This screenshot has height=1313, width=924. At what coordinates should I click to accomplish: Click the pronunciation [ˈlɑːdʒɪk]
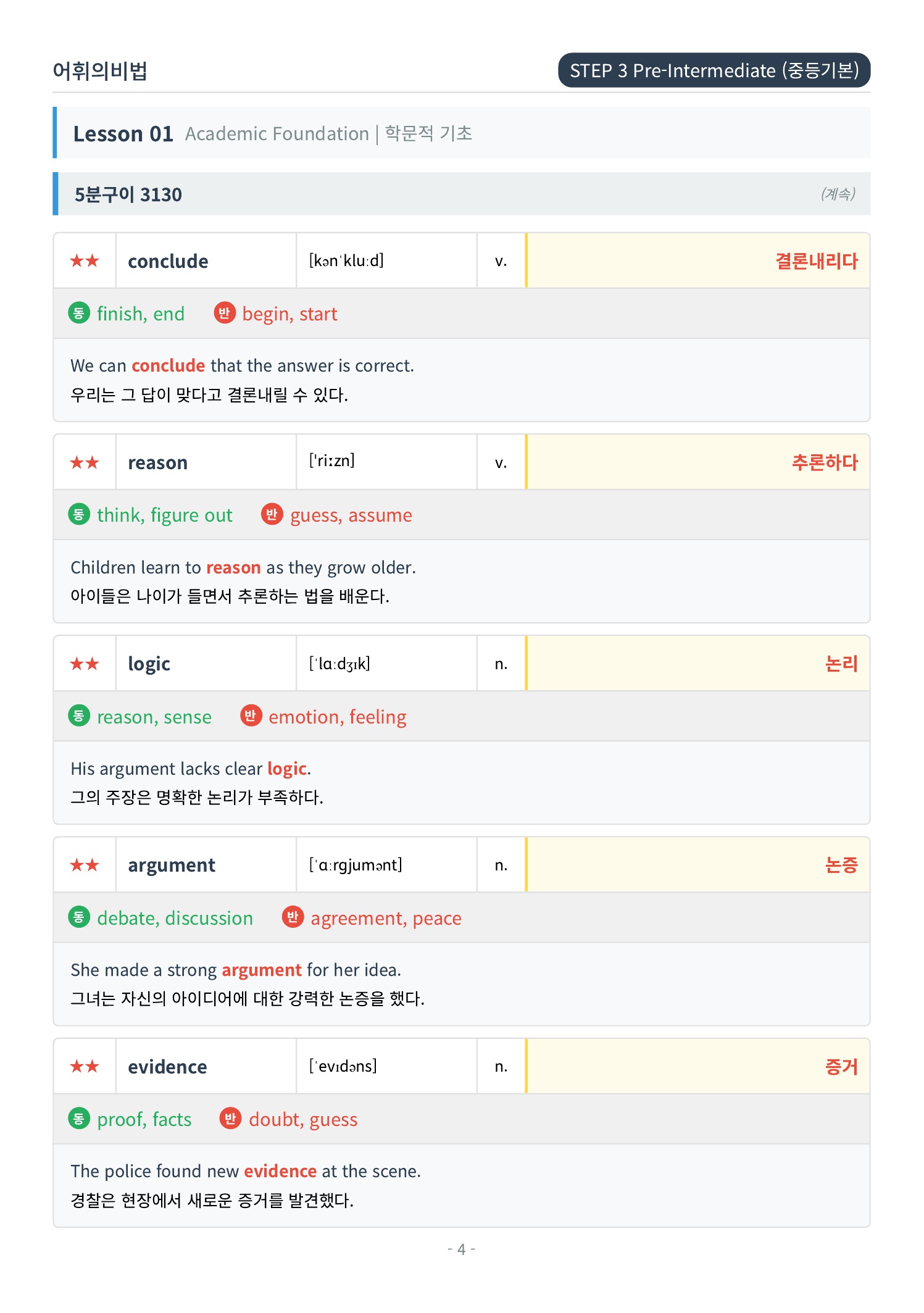339,664
